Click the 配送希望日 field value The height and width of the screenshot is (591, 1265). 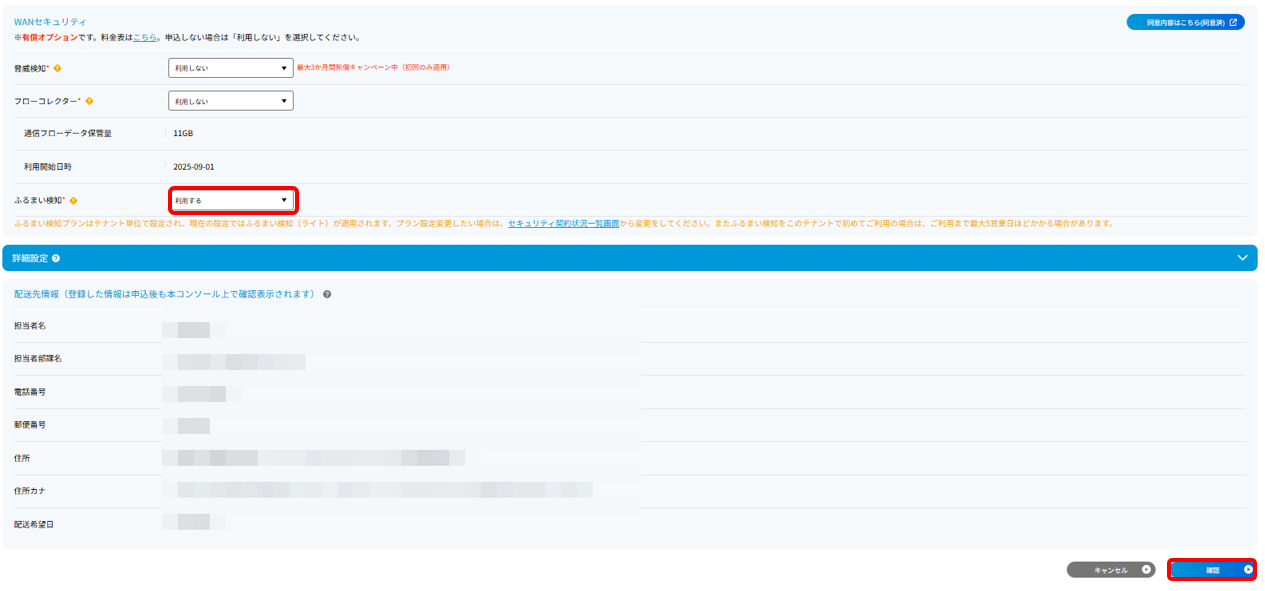tap(194, 521)
